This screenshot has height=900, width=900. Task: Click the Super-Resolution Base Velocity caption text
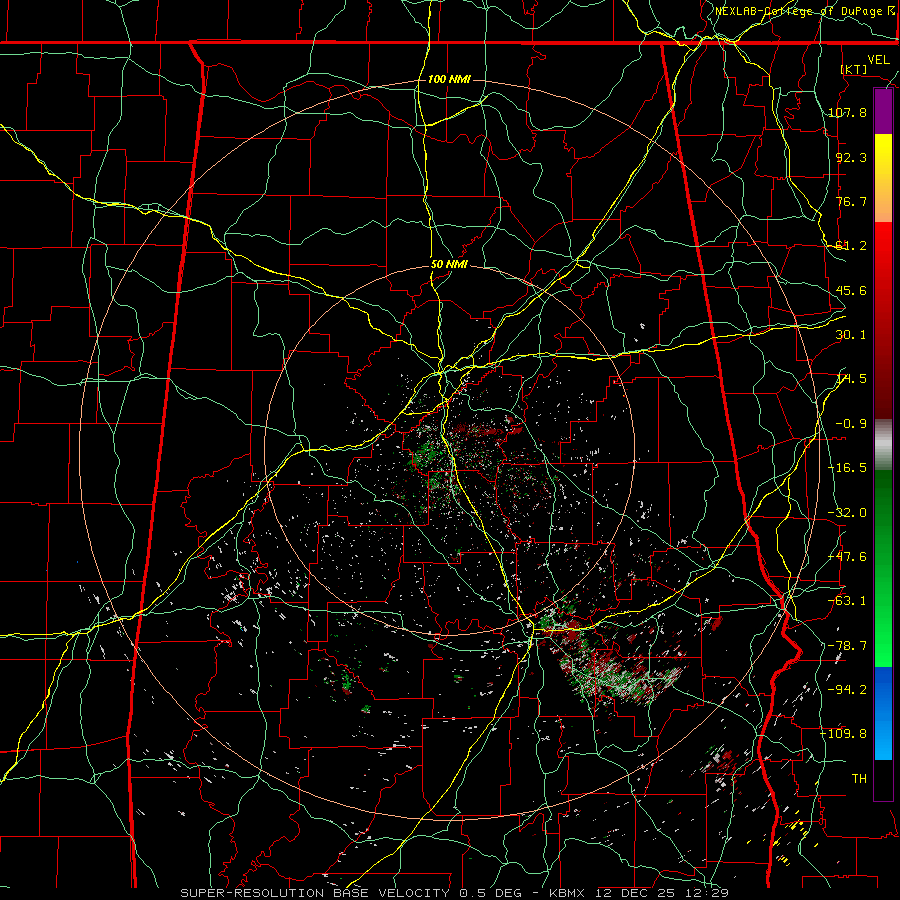(x=455, y=893)
